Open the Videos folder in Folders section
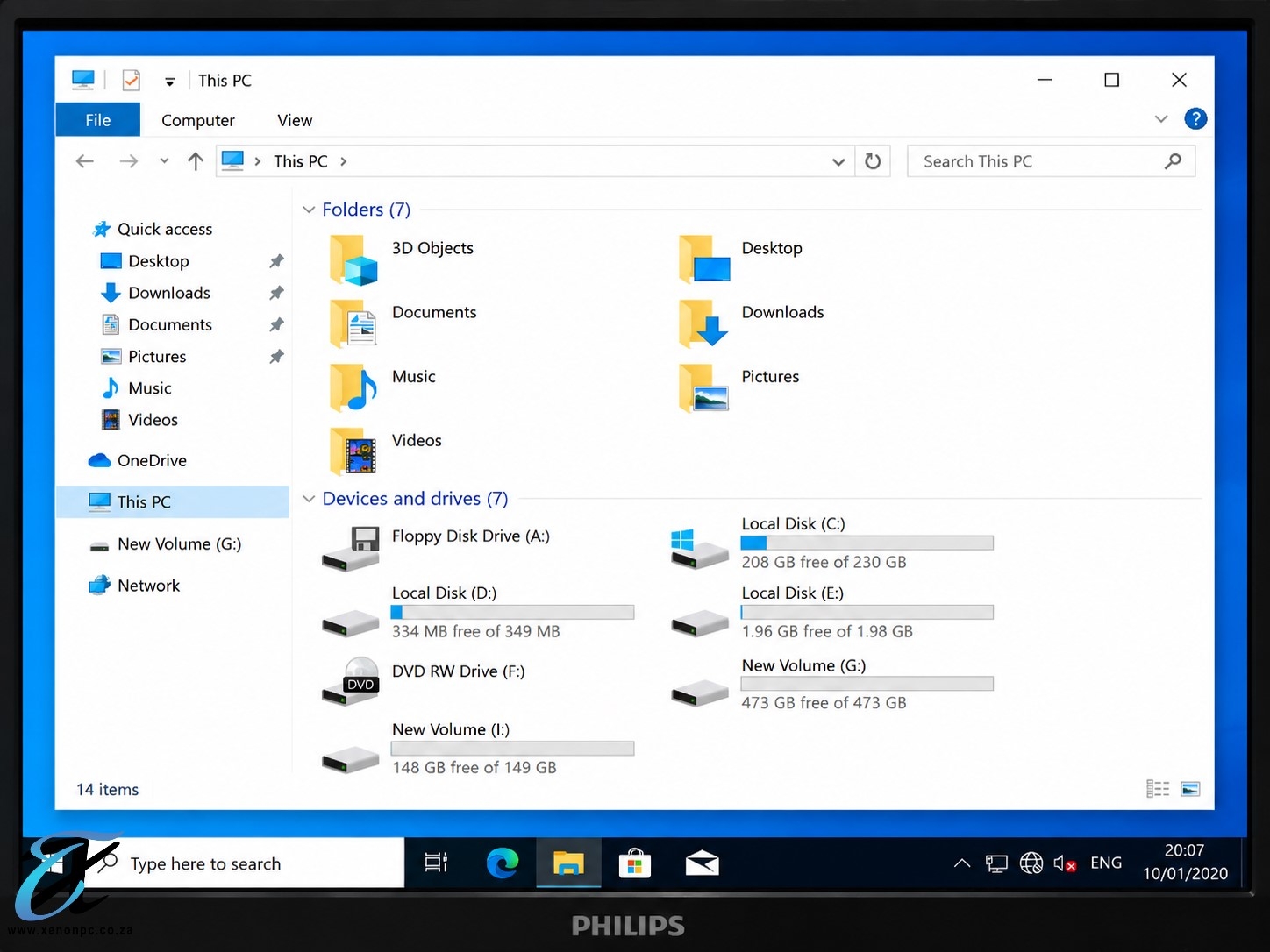This screenshot has height=952, width=1270. coord(353,452)
